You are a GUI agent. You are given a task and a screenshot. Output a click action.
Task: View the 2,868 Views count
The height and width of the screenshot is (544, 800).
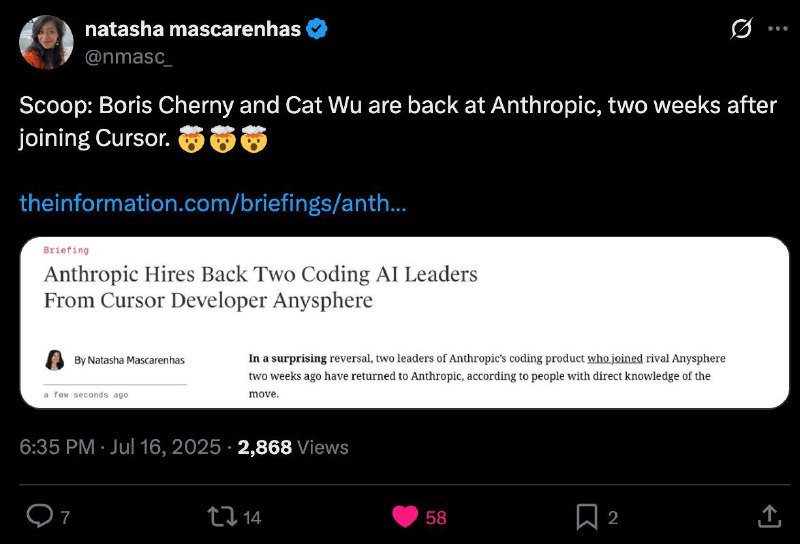click(293, 447)
